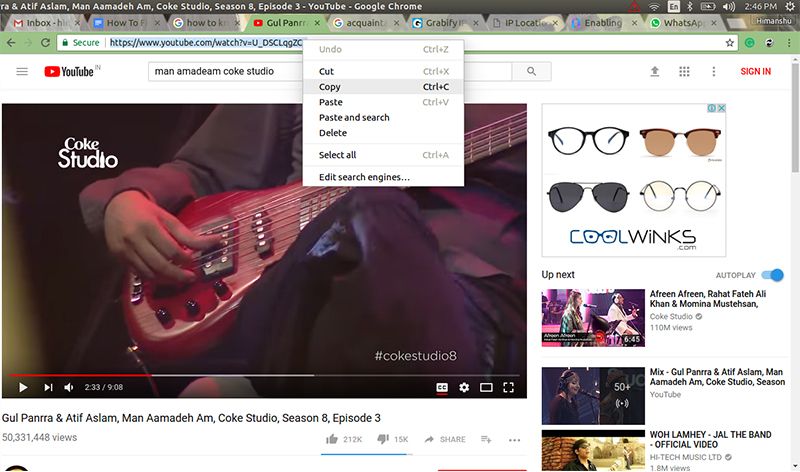Open Afreen Afreen video thumbnail
The height and width of the screenshot is (472, 800).
tap(593, 318)
